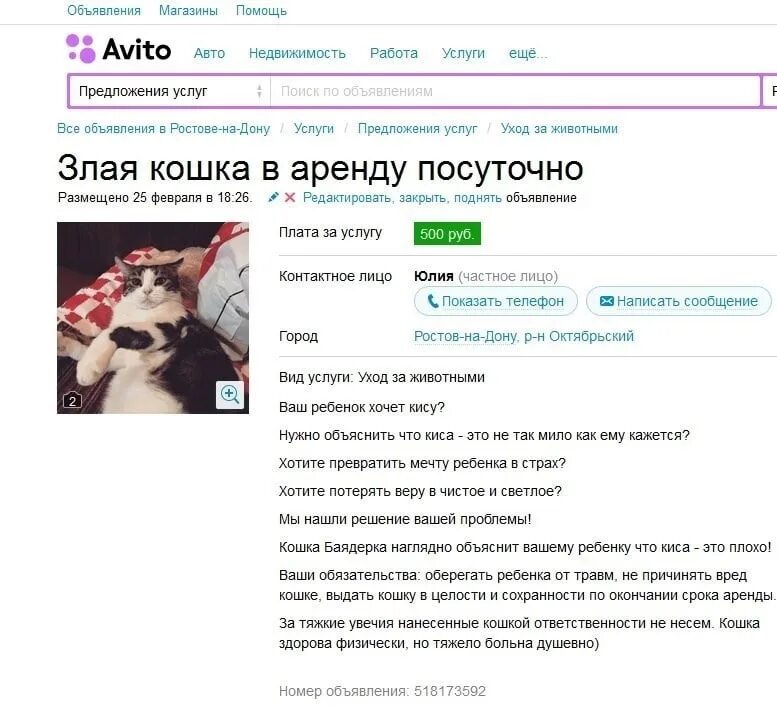777x715 pixels.
Task: Click the phone icon in Показать телефон
Action: 433,301
